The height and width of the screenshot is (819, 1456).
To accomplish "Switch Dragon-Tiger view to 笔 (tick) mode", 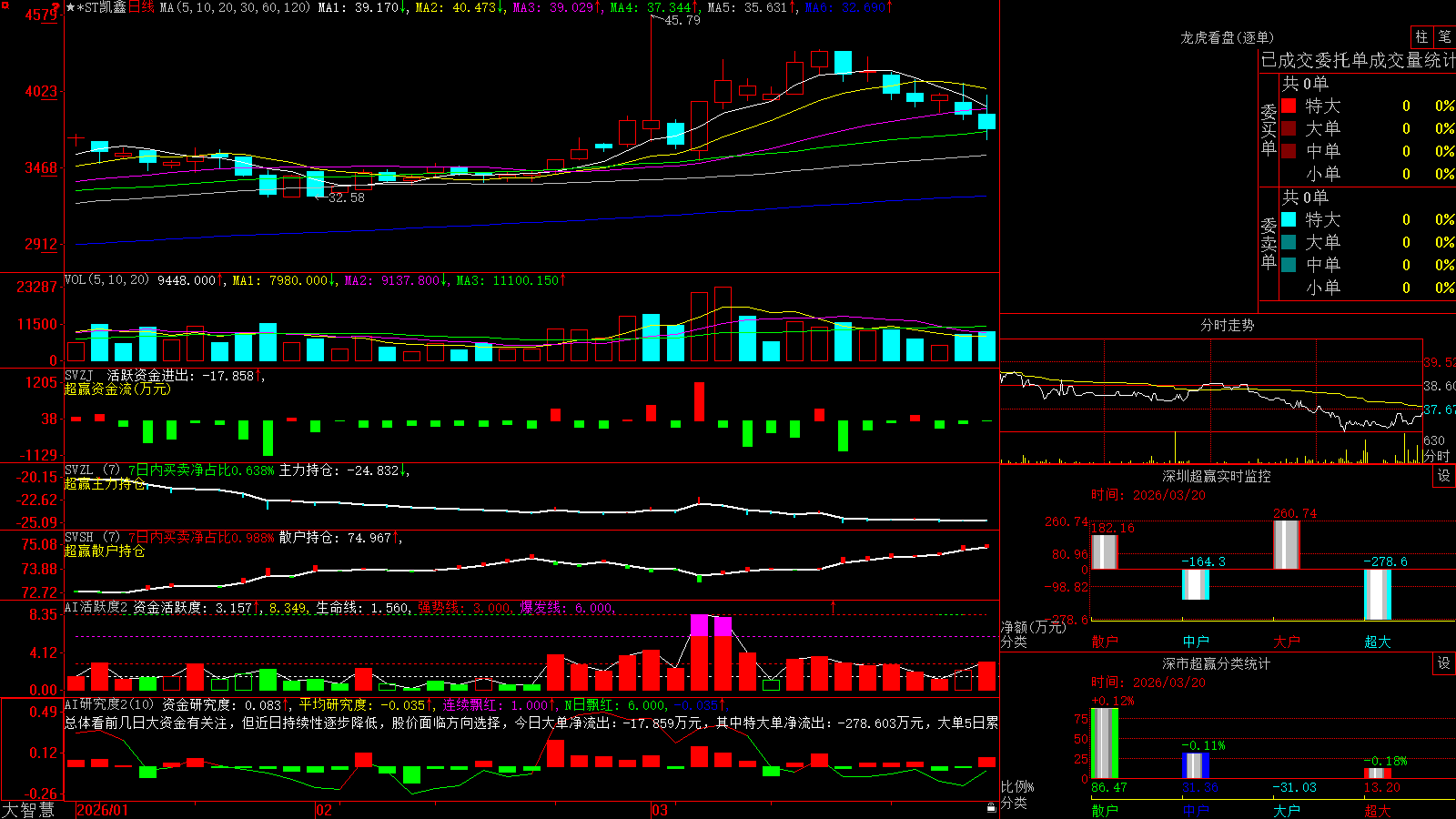I will (x=1444, y=36).
